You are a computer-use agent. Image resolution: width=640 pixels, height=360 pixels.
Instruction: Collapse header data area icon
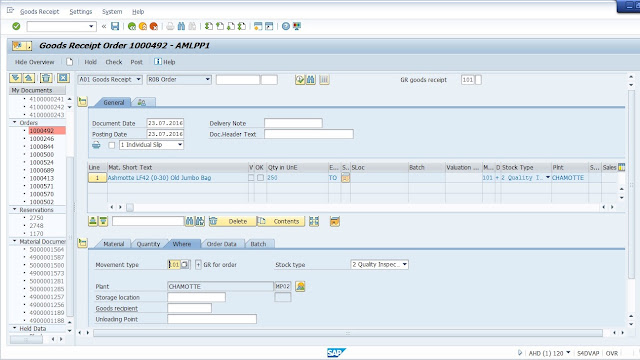(82, 102)
